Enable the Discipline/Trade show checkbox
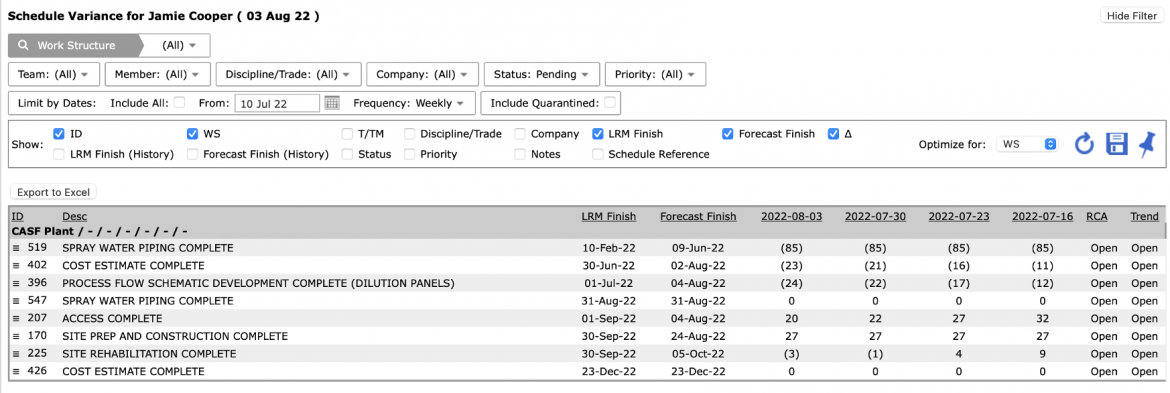 click(x=410, y=134)
